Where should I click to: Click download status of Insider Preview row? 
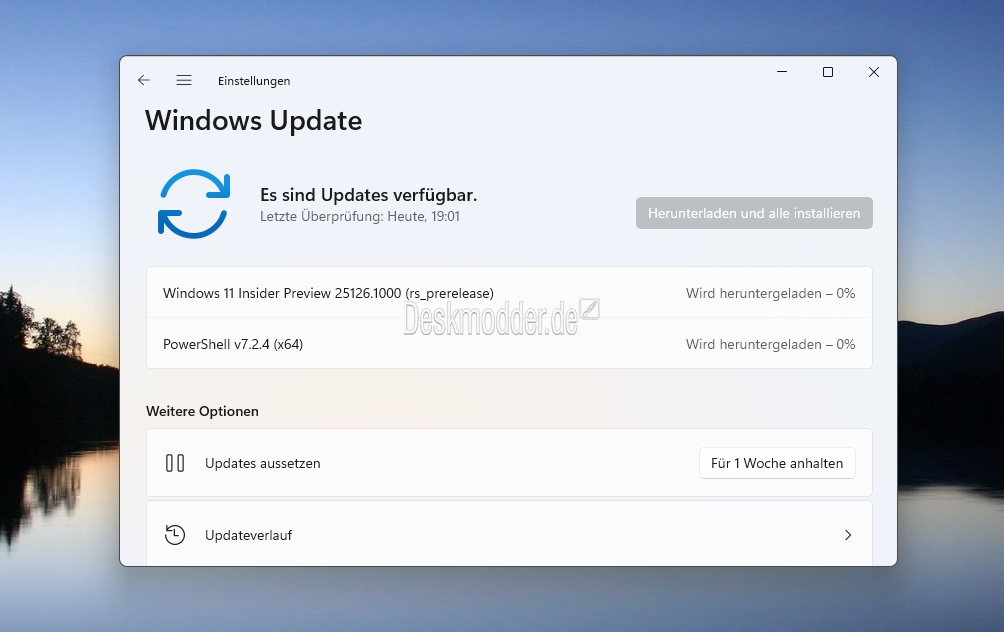click(770, 293)
